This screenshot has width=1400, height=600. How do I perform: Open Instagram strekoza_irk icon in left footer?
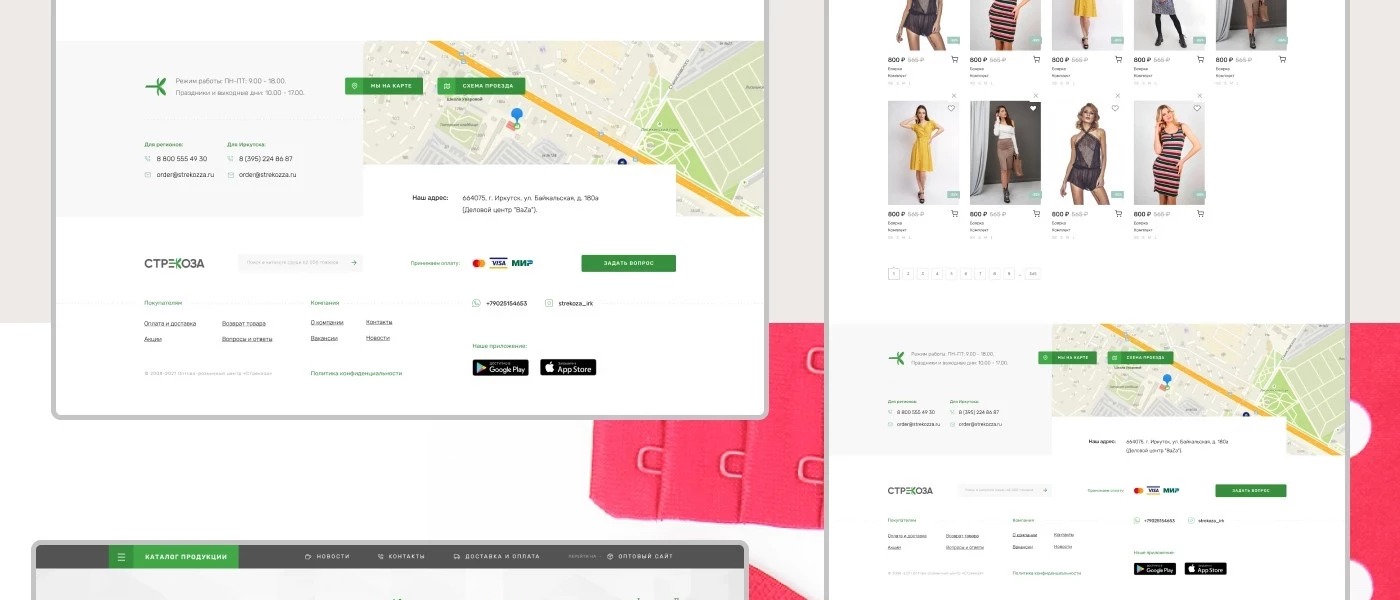549,303
